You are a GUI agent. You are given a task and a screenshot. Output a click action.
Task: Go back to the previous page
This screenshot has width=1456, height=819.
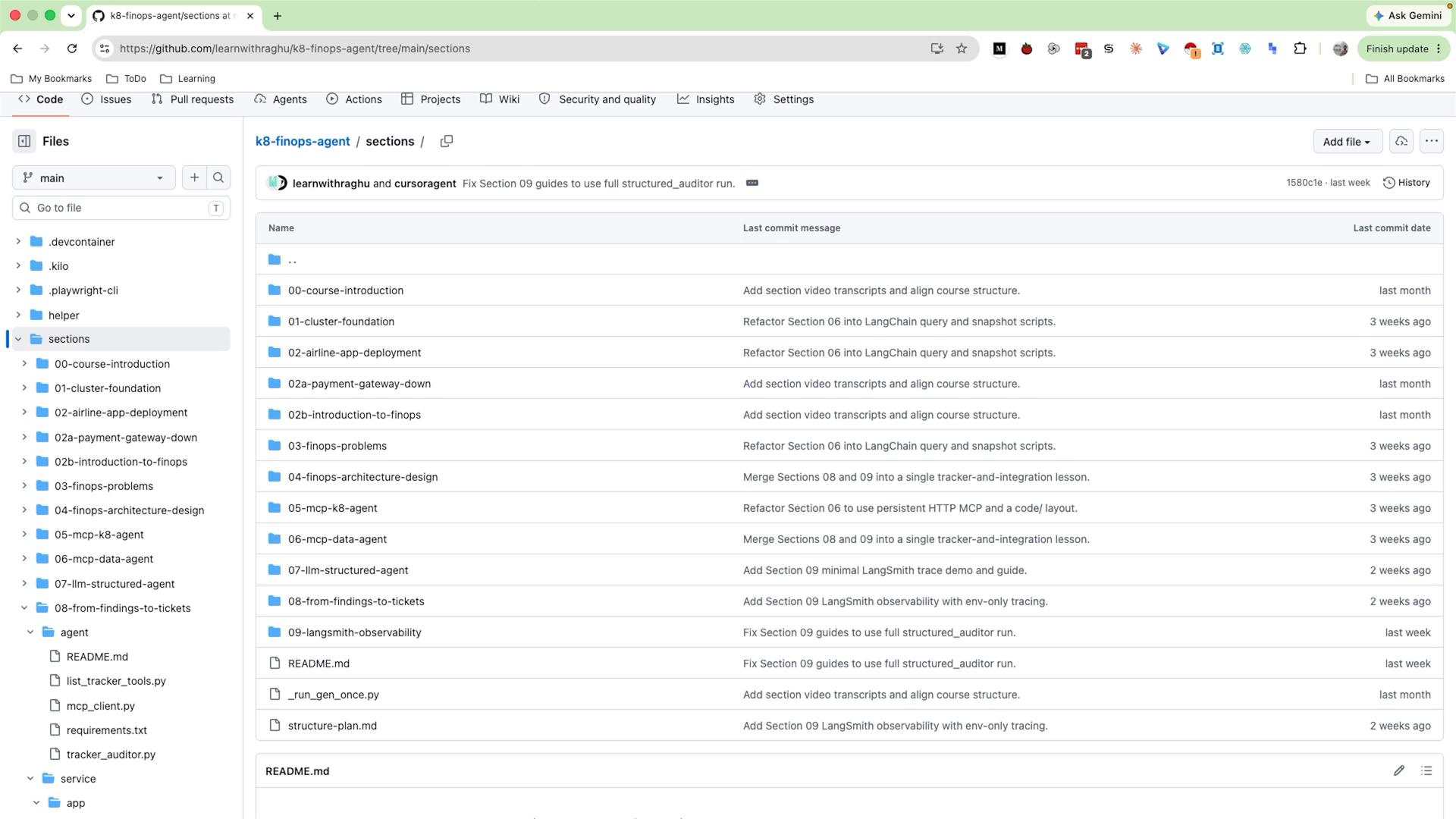point(17,49)
